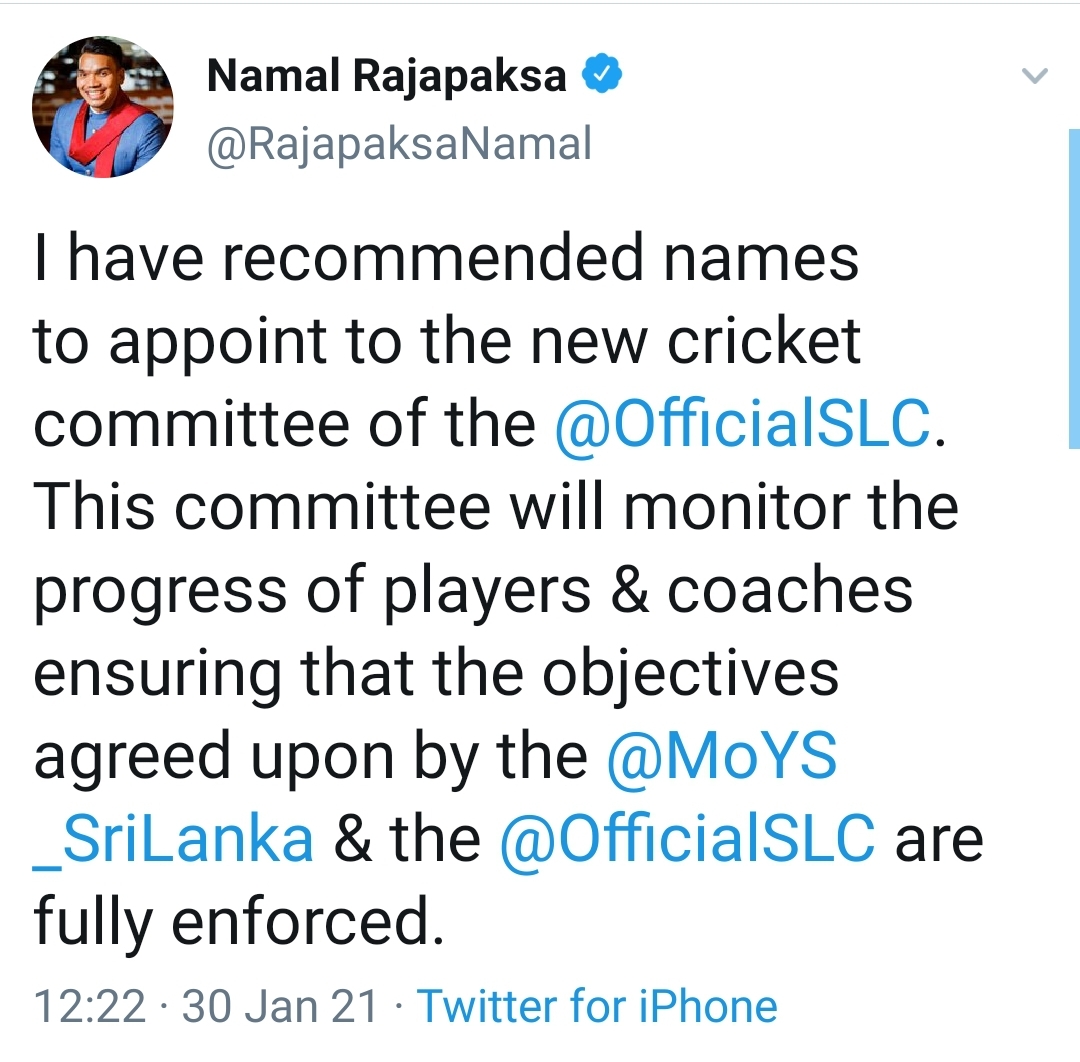Open the @RajapaksaNamal handle
The image size is (1080, 1062).
(399, 145)
